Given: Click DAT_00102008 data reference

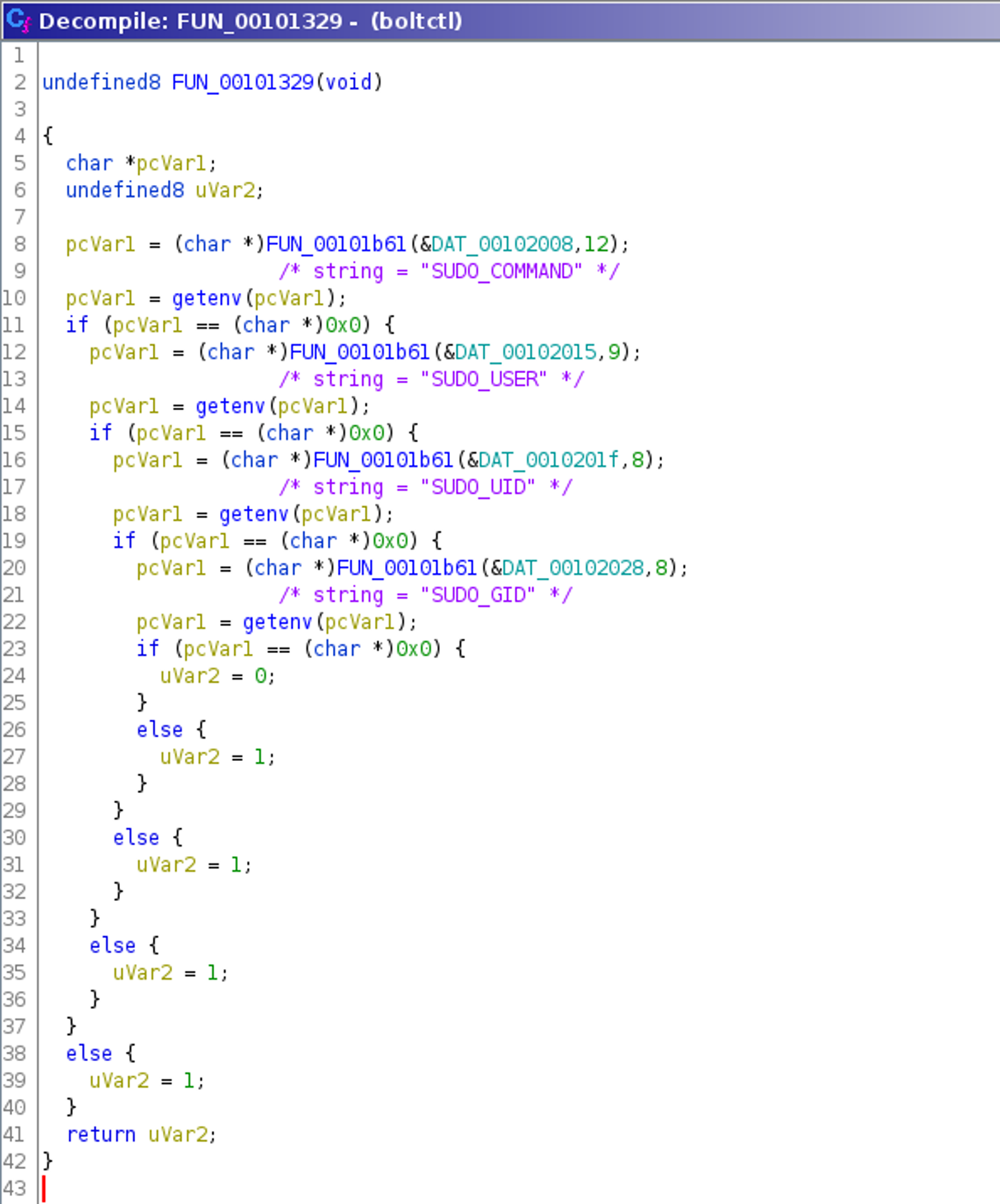Looking at the screenshot, I should [x=502, y=244].
